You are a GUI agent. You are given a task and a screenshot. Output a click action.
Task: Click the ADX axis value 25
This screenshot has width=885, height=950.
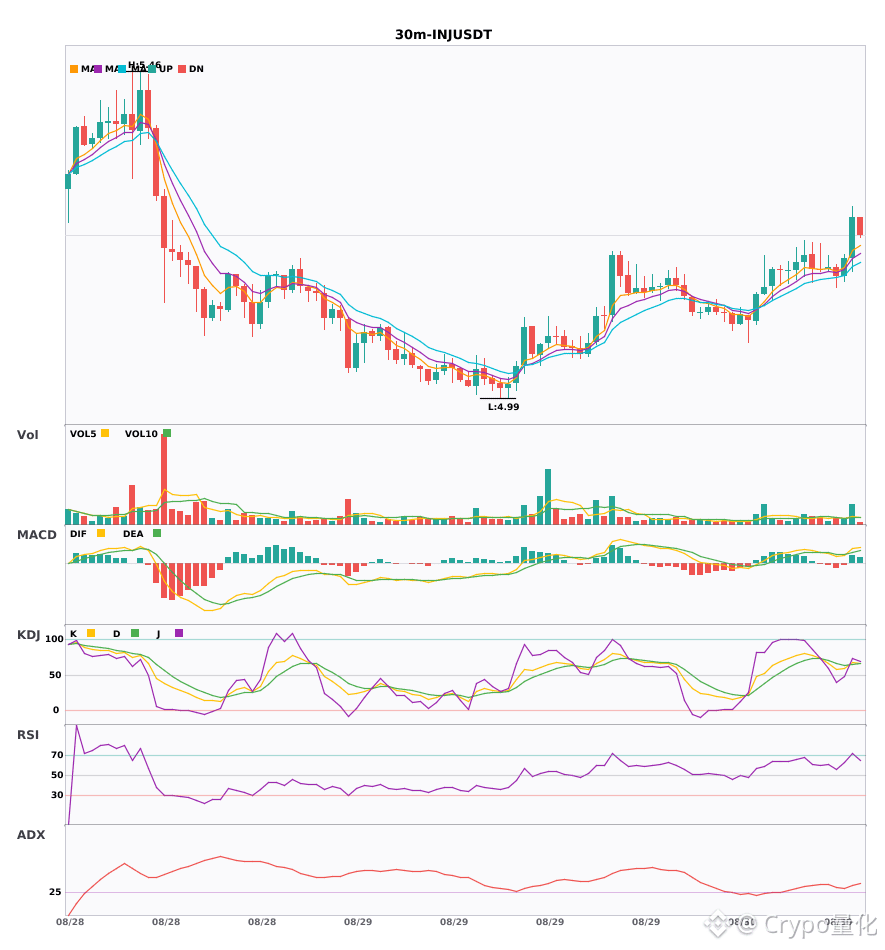tap(55, 892)
